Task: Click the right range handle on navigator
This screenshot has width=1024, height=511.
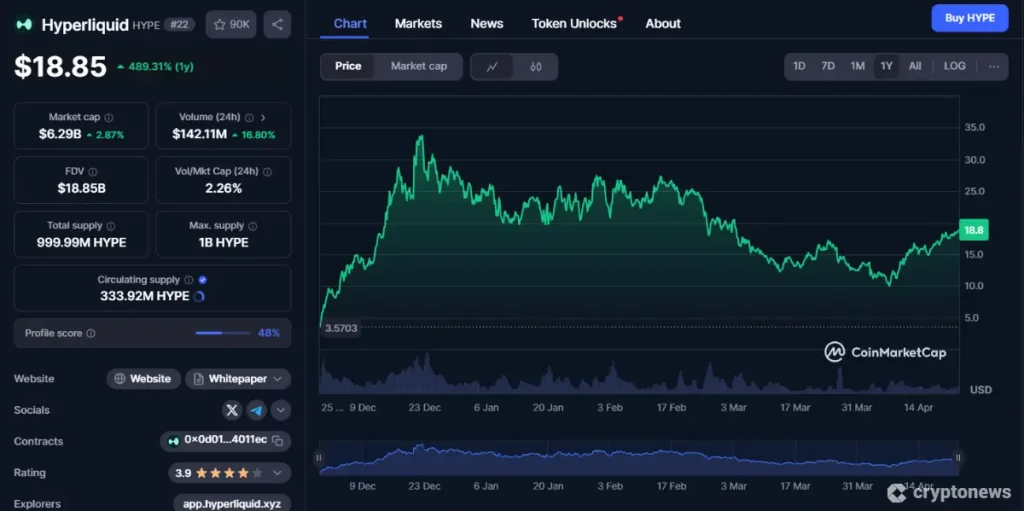Action: pyautogui.click(x=959, y=458)
